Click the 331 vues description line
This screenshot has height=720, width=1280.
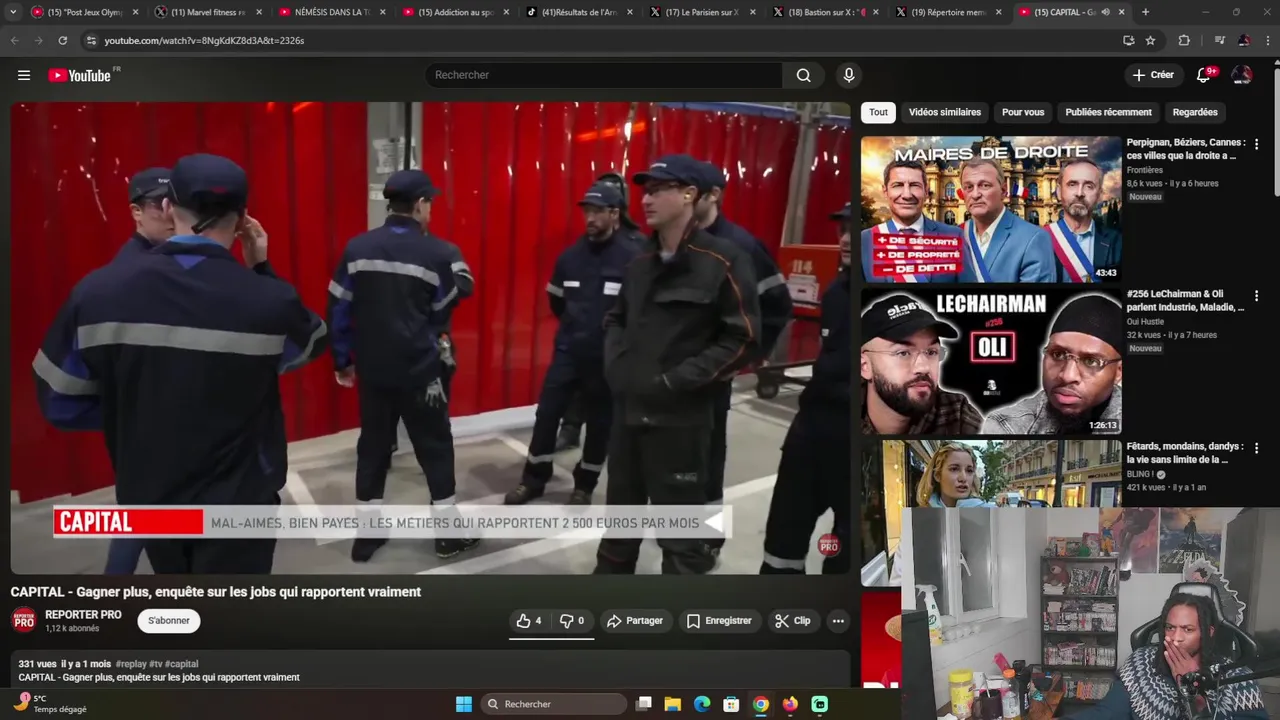click(x=108, y=664)
